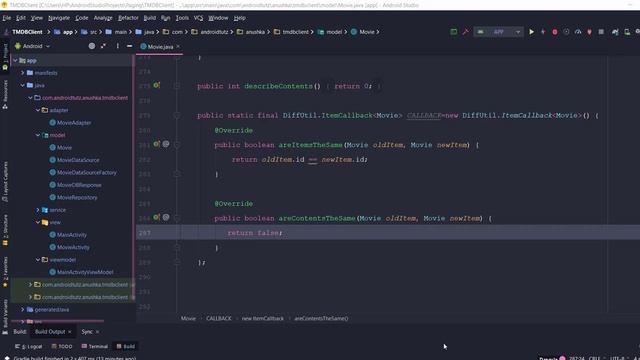This screenshot has width=640, height=360.
Task: Collapse the model package
Action: (38, 135)
